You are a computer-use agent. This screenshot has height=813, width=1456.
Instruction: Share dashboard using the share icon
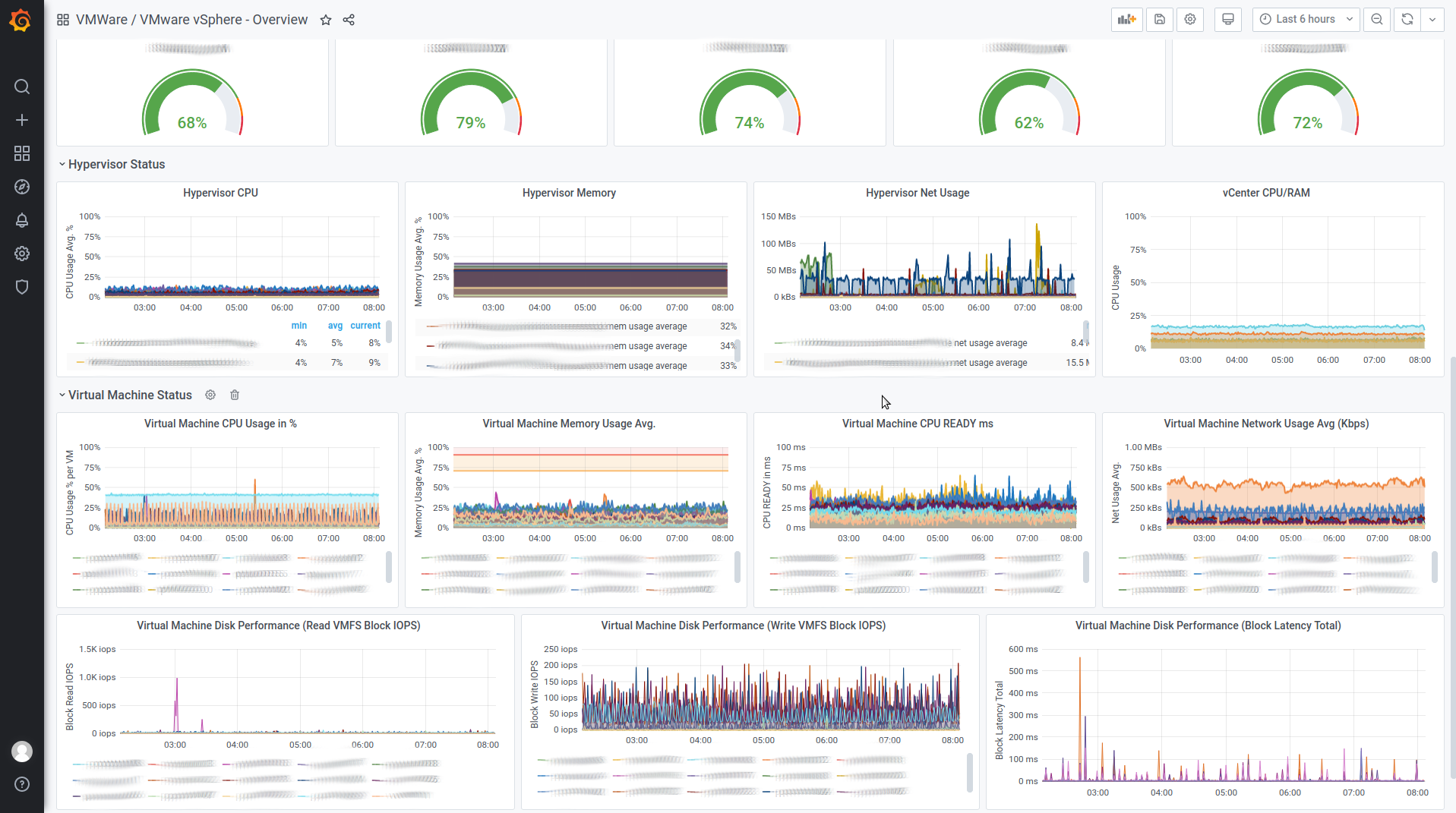coord(349,20)
